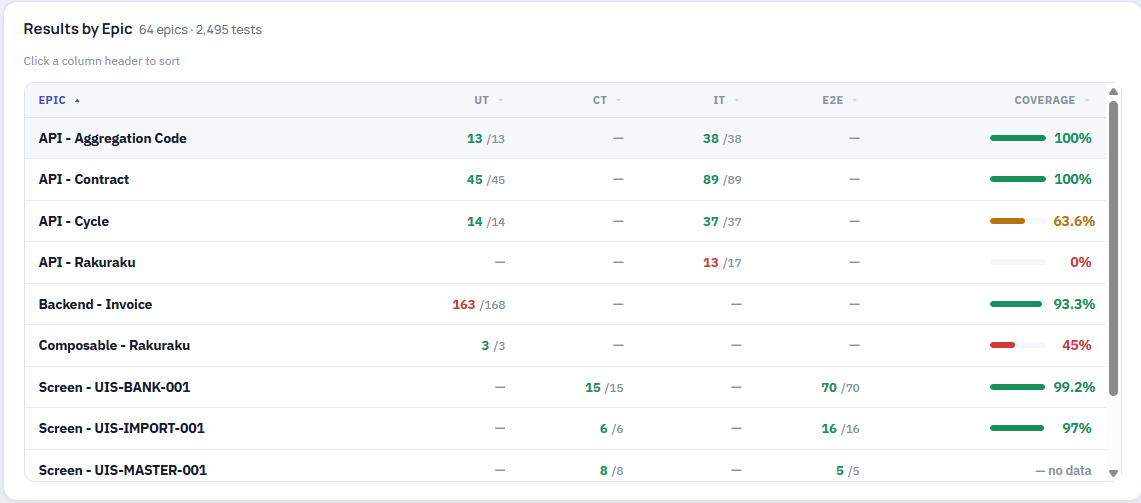Viewport: 1141px width, 503px height.
Task: Sort by the E2E column header
Action: click(839, 100)
